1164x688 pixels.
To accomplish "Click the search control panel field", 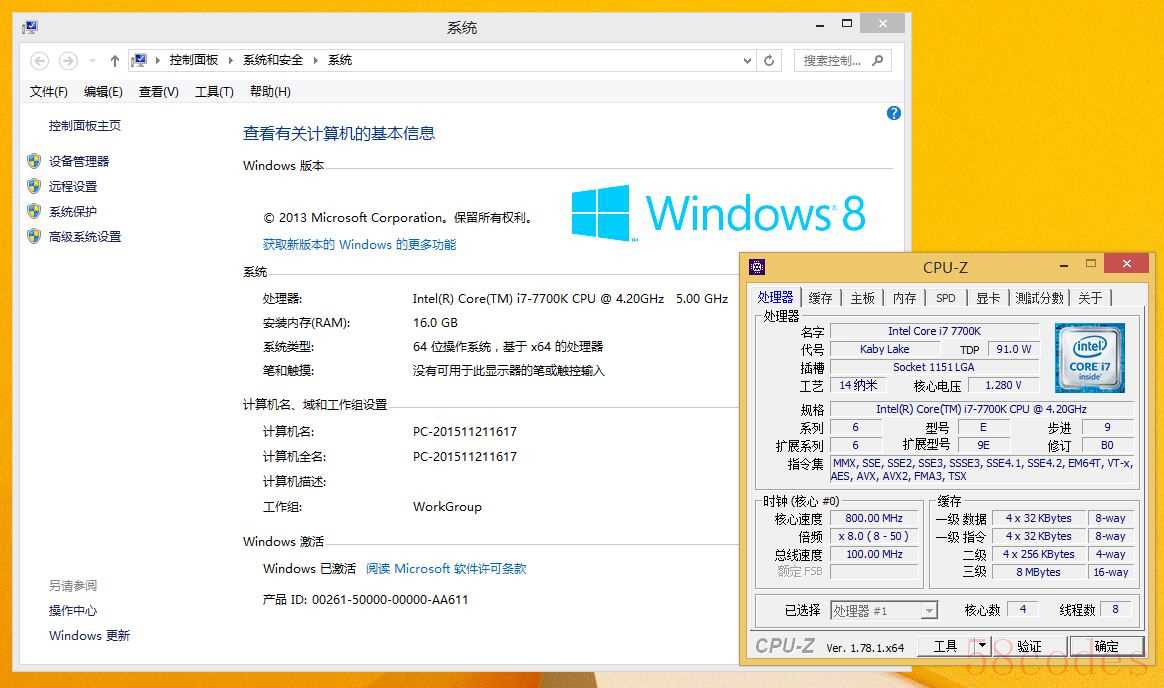I will [842, 61].
